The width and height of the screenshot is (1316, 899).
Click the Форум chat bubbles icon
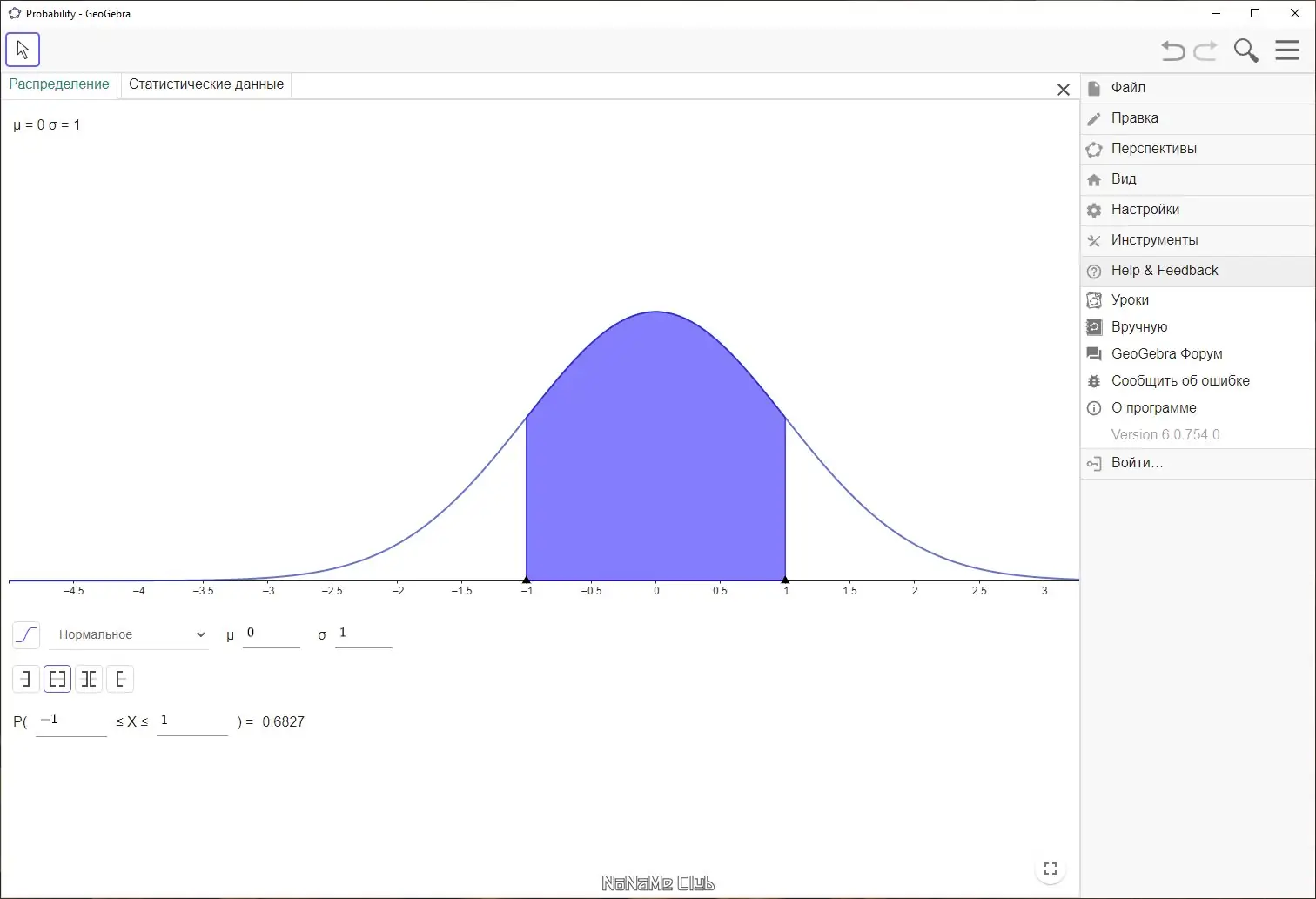[1094, 354]
